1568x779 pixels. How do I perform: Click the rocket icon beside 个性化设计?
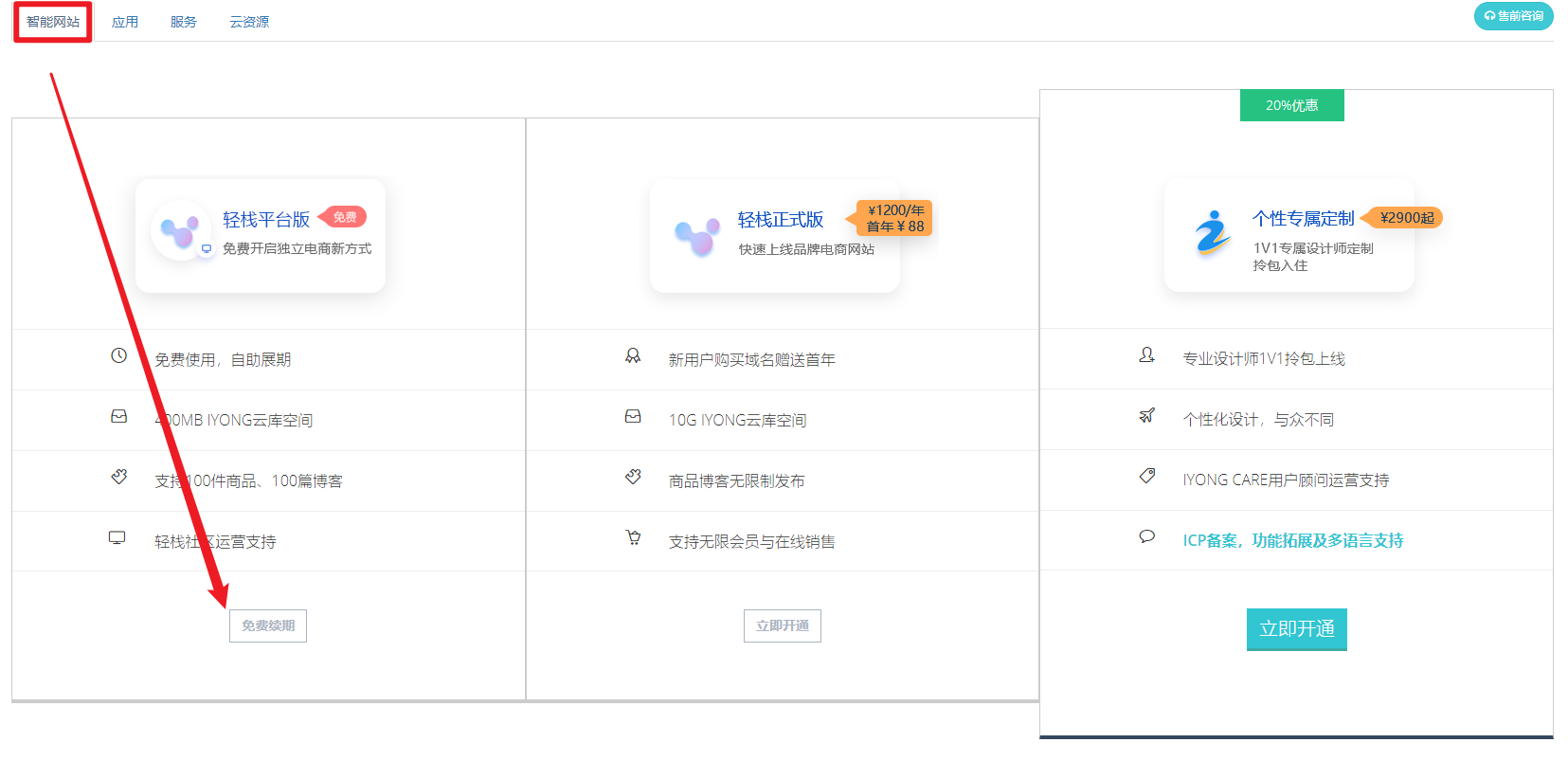point(1146,415)
